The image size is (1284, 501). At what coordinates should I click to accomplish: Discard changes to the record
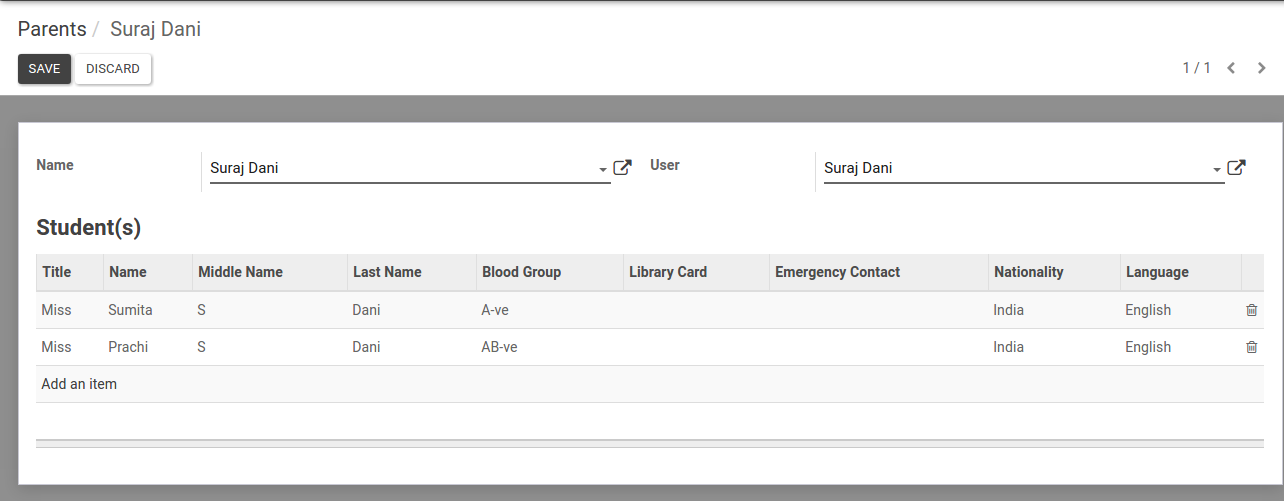pos(113,69)
